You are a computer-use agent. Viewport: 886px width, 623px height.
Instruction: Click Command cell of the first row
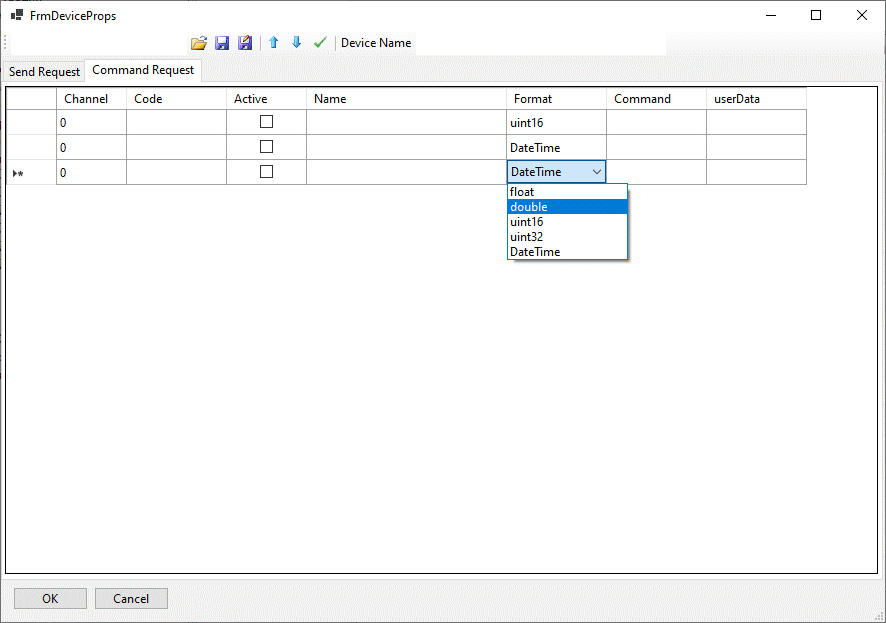[657, 123]
